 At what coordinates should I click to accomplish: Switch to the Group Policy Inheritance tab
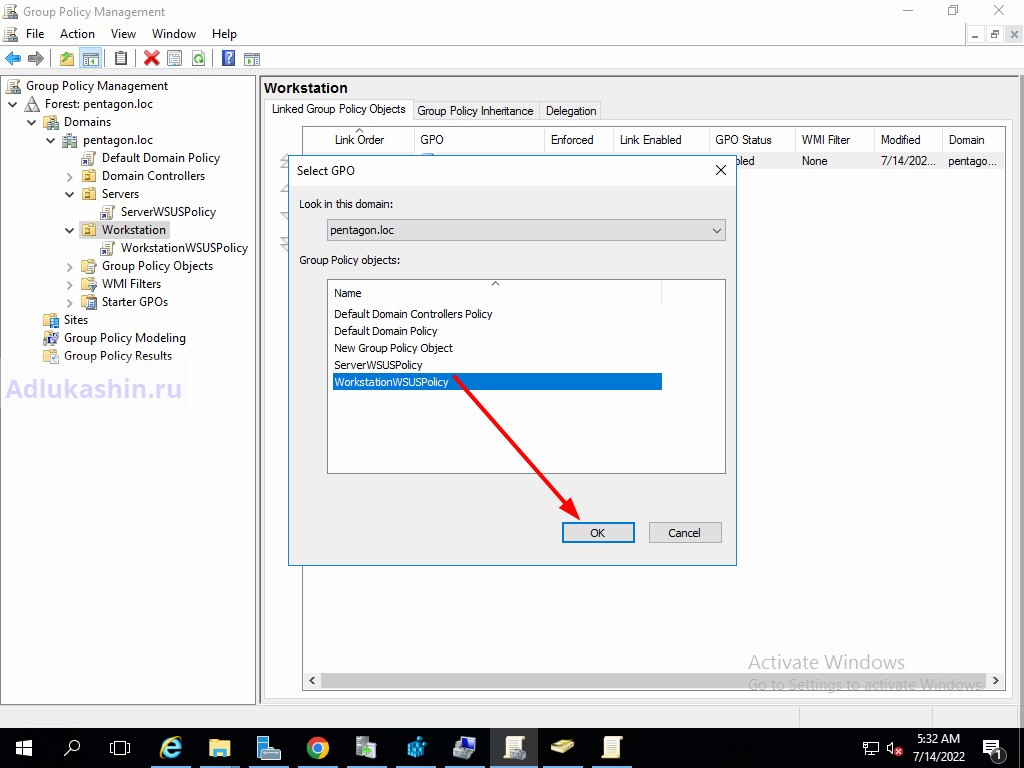[475, 111]
